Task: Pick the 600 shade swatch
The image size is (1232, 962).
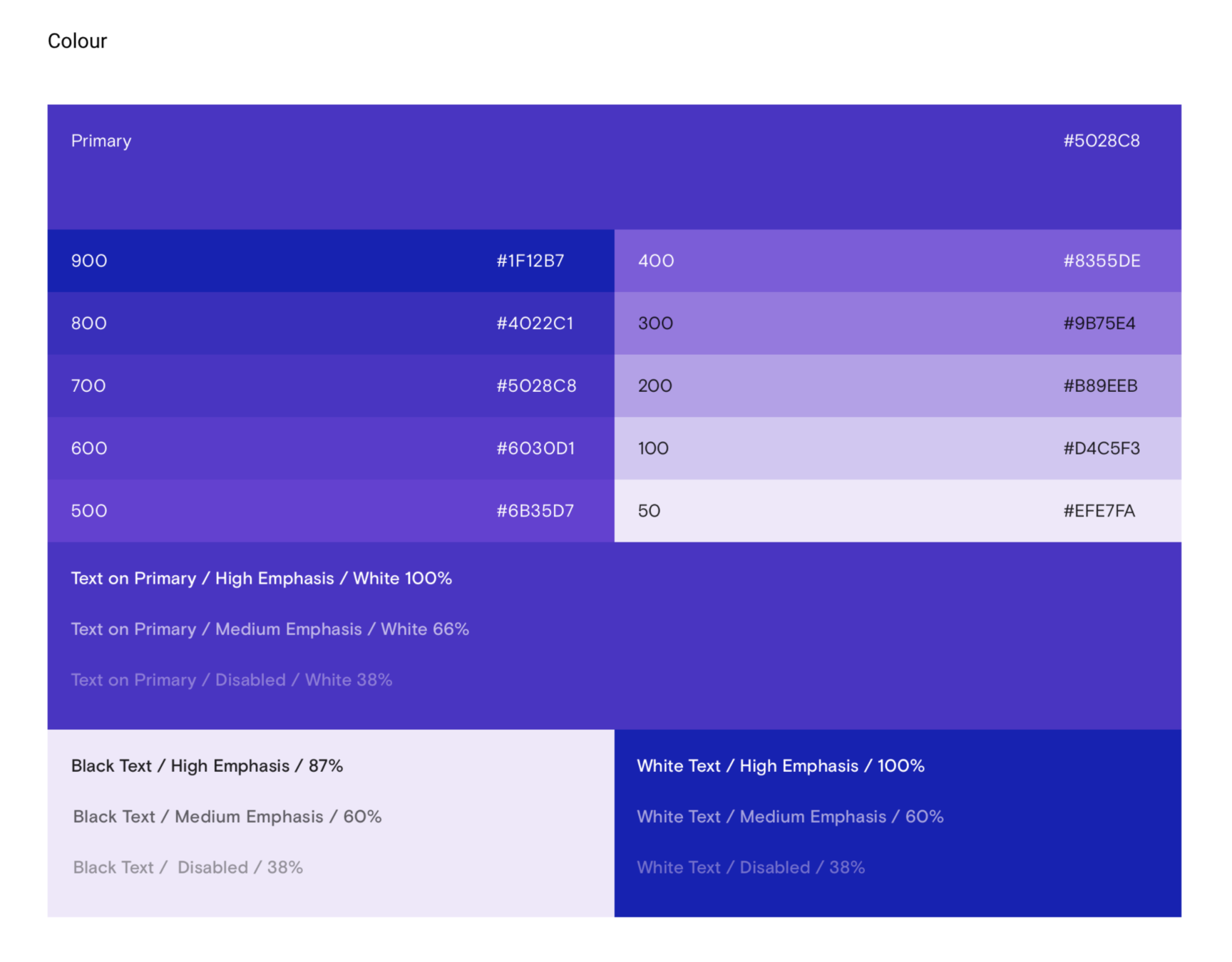Action: (331, 449)
